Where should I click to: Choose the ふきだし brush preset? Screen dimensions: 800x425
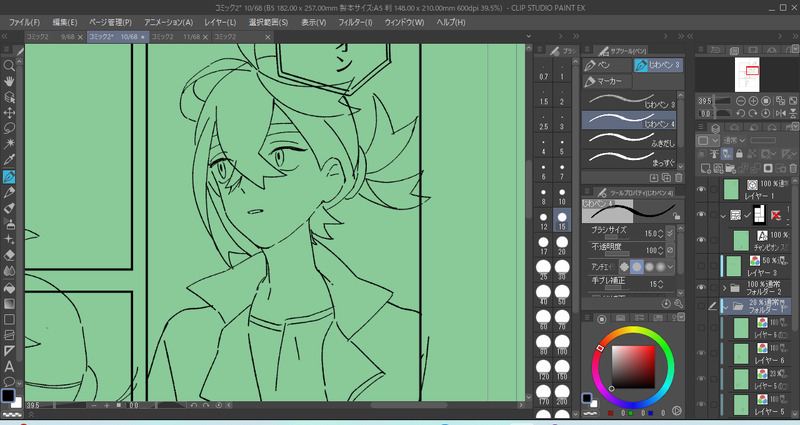(x=630, y=140)
